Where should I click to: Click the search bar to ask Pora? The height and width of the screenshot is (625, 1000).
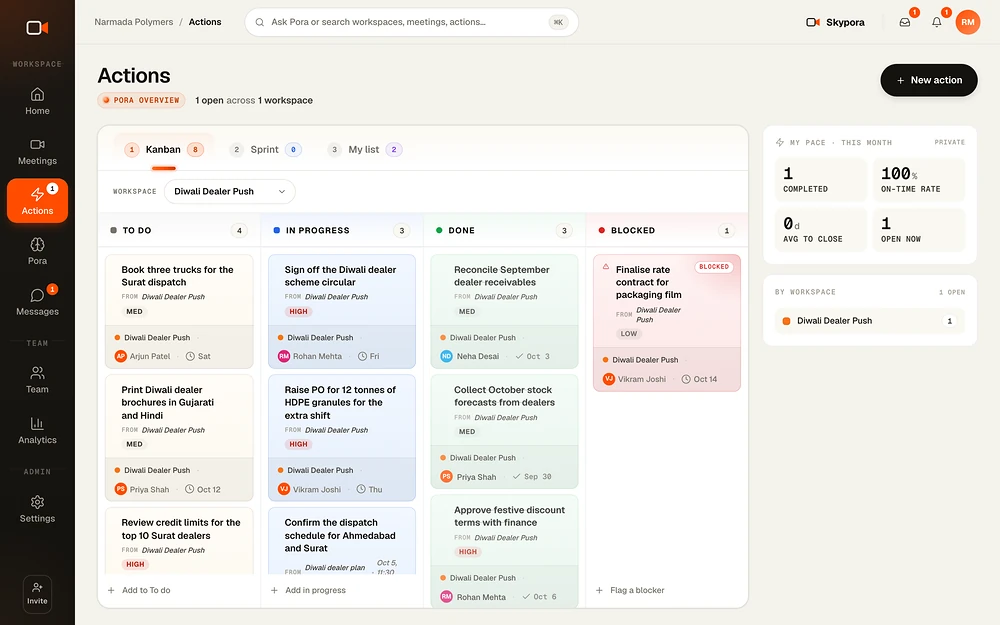pos(411,22)
